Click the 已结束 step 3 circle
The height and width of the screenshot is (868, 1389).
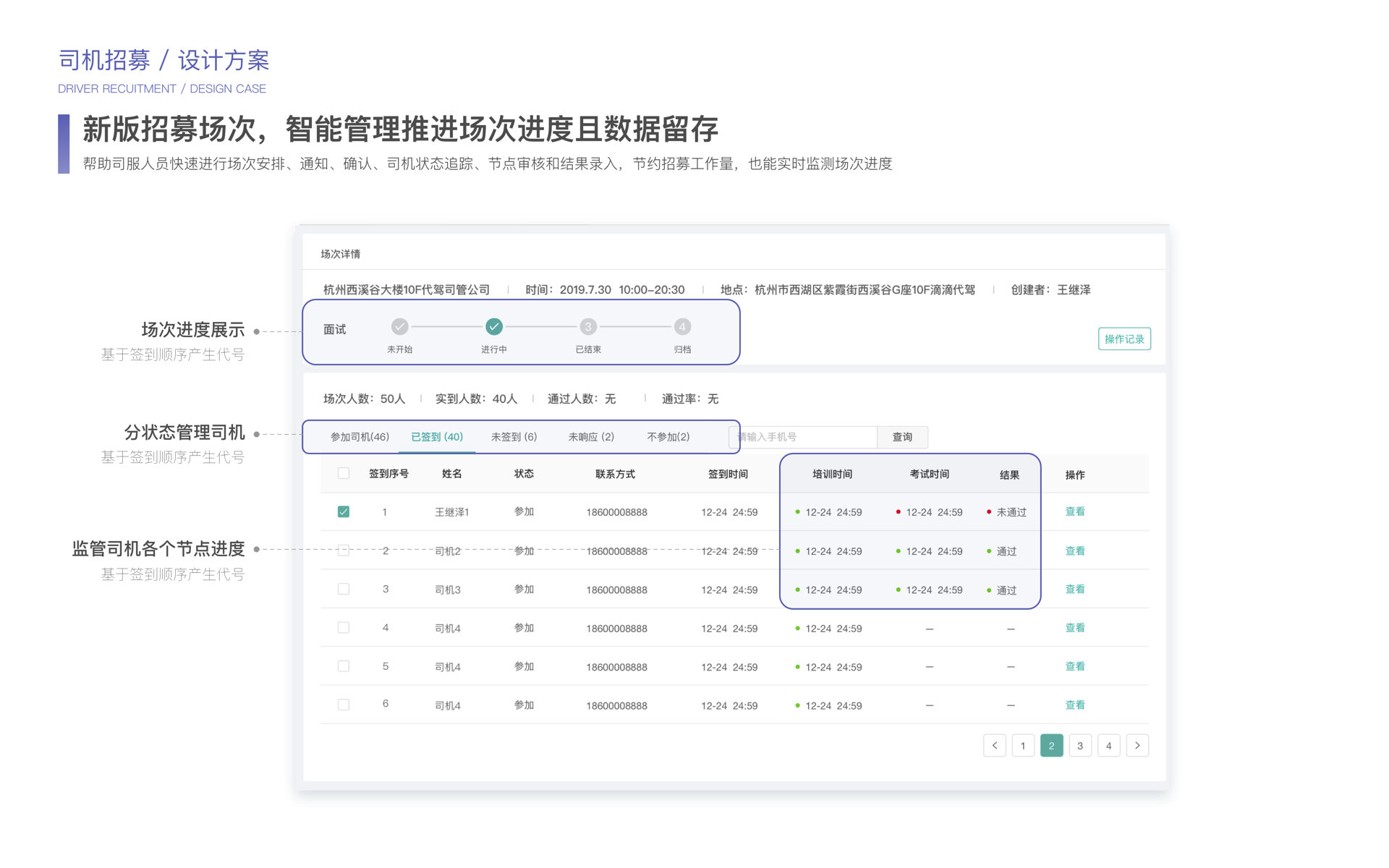click(588, 327)
